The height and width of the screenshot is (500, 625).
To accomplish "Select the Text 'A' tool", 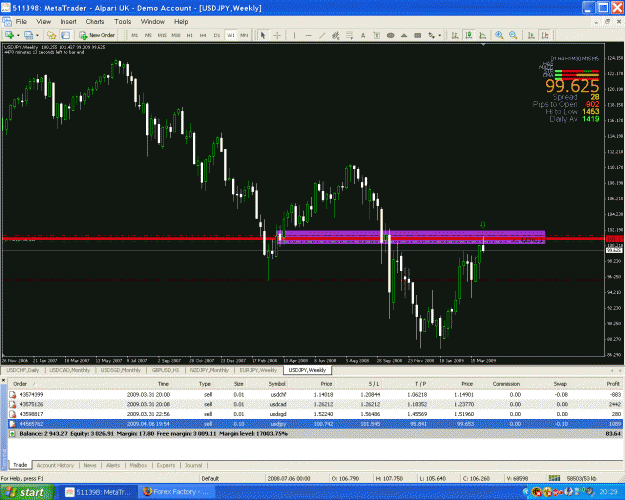I will click(x=363, y=35).
